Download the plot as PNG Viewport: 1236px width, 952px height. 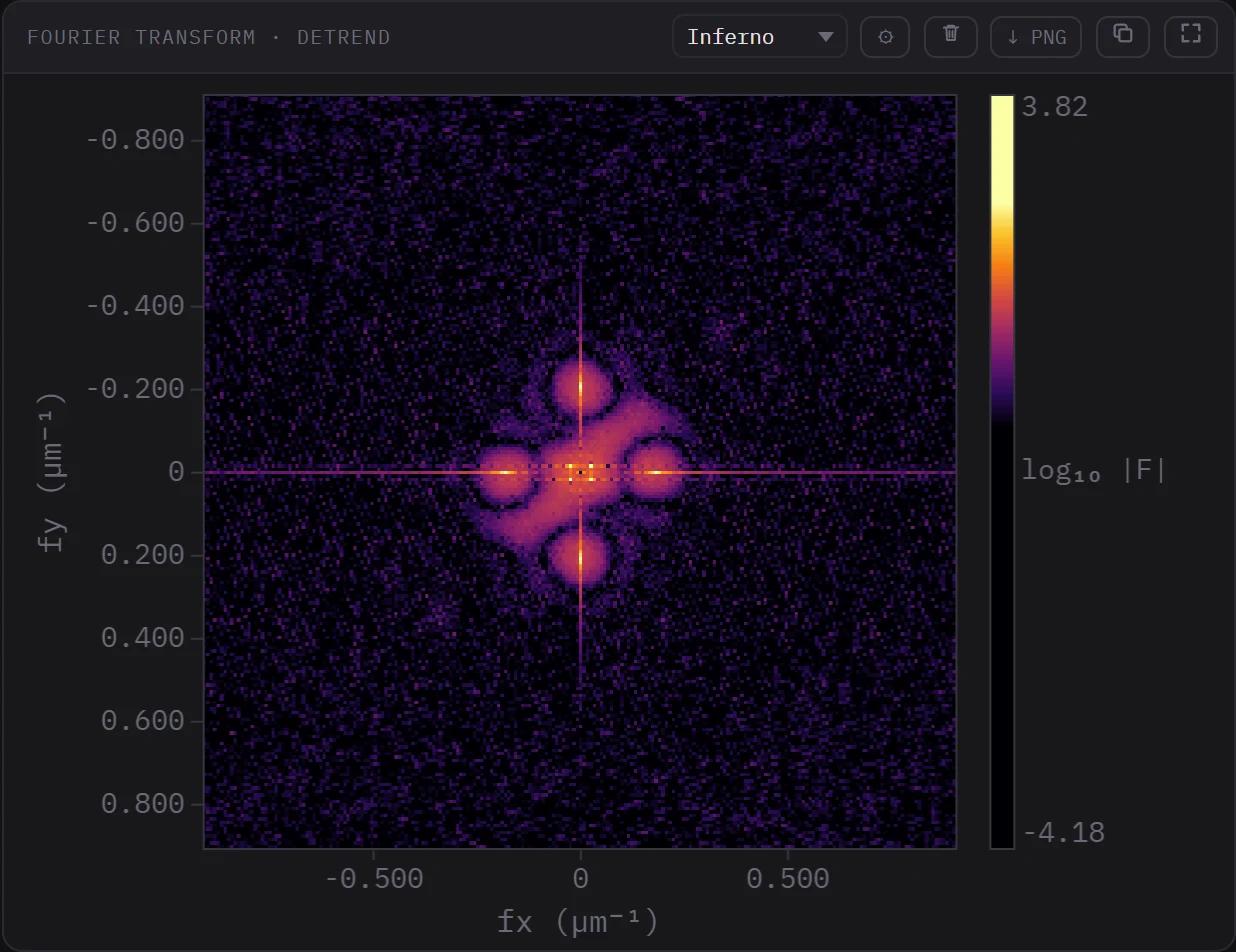(x=1036, y=37)
